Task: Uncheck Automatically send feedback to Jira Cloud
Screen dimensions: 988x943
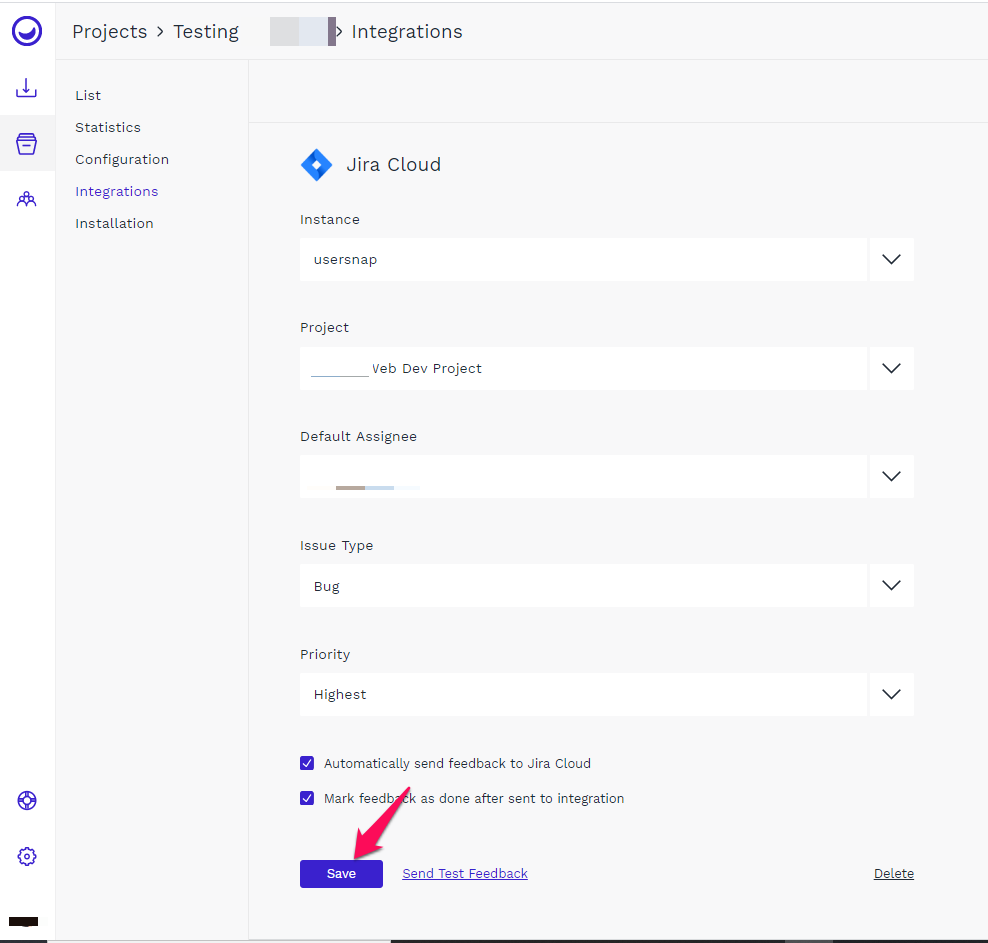Action: pyautogui.click(x=307, y=763)
